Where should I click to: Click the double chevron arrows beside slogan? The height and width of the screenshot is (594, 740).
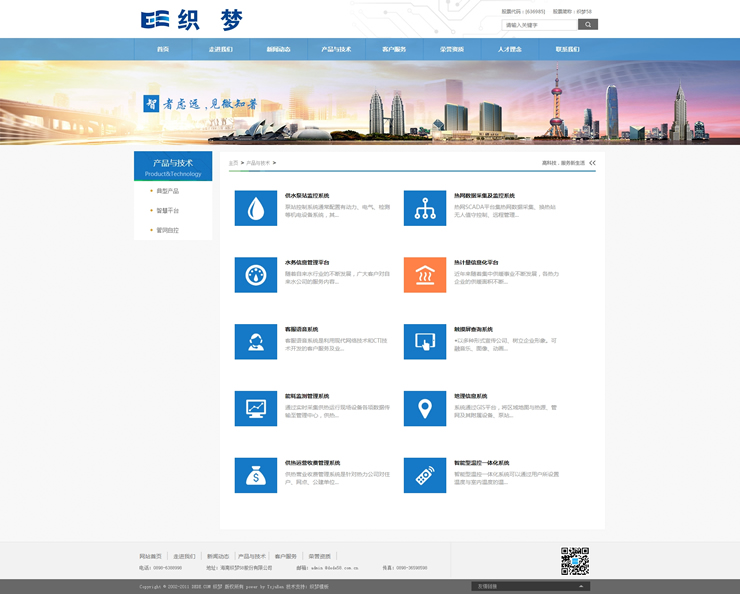[592, 162]
